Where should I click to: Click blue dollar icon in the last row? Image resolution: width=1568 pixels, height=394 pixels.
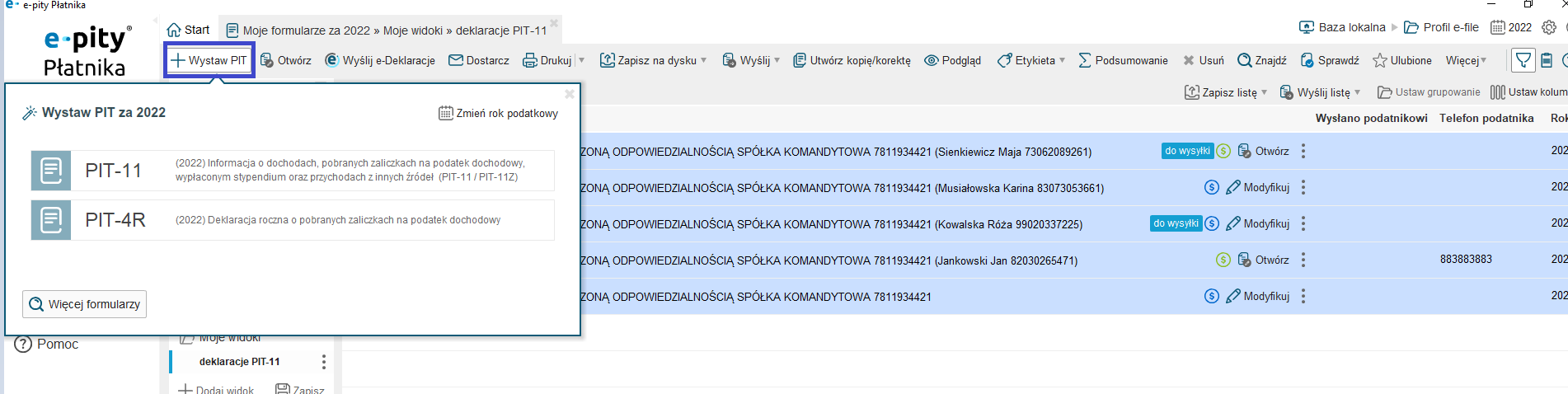click(x=1212, y=296)
